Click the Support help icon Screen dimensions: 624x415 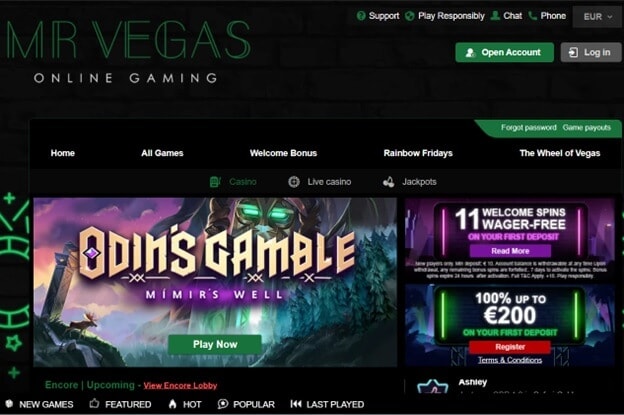point(361,16)
